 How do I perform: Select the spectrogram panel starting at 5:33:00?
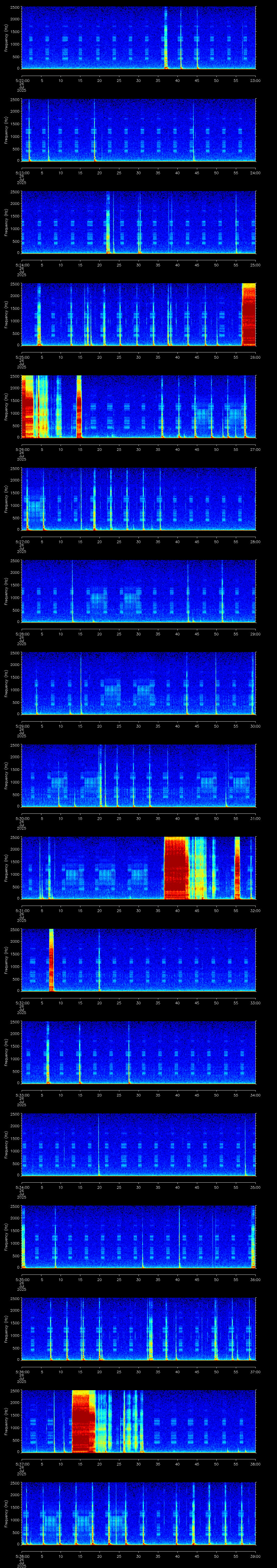(x=139, y=1052)
